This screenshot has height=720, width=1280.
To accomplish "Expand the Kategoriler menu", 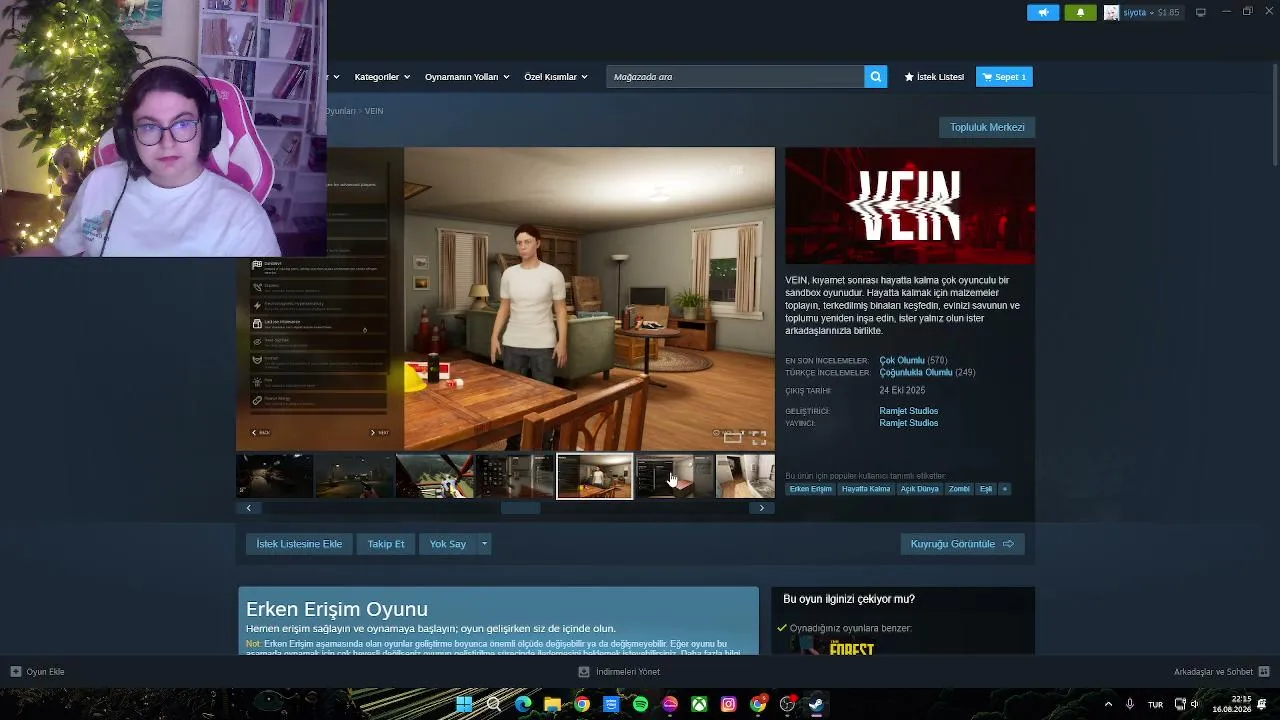I will pyautogui.click(x=381, y=77).
